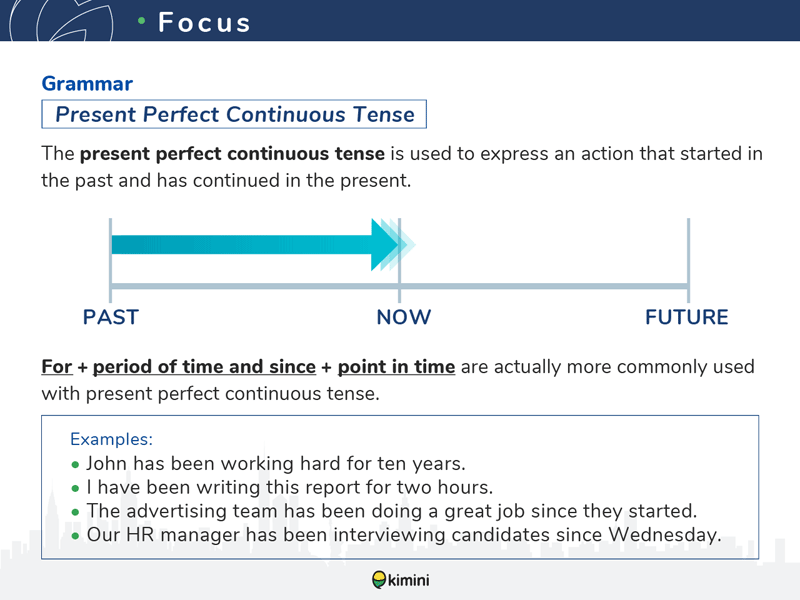This screenshot has width=800, height=600.
Task: Click the green bullet before writing report sentence
Action: click(76, 489)
